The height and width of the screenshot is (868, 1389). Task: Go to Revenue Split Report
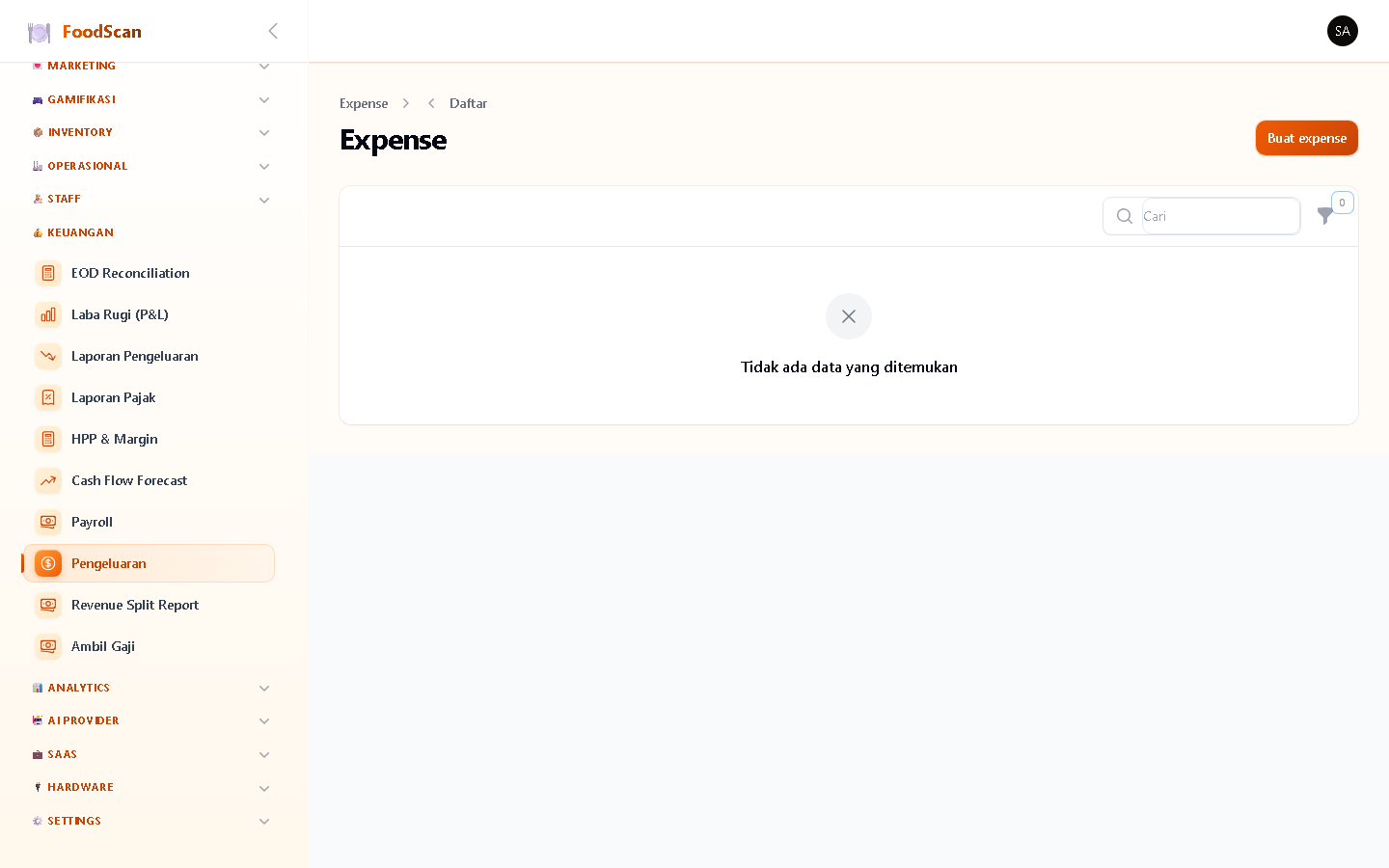click(x=150, y=605)
